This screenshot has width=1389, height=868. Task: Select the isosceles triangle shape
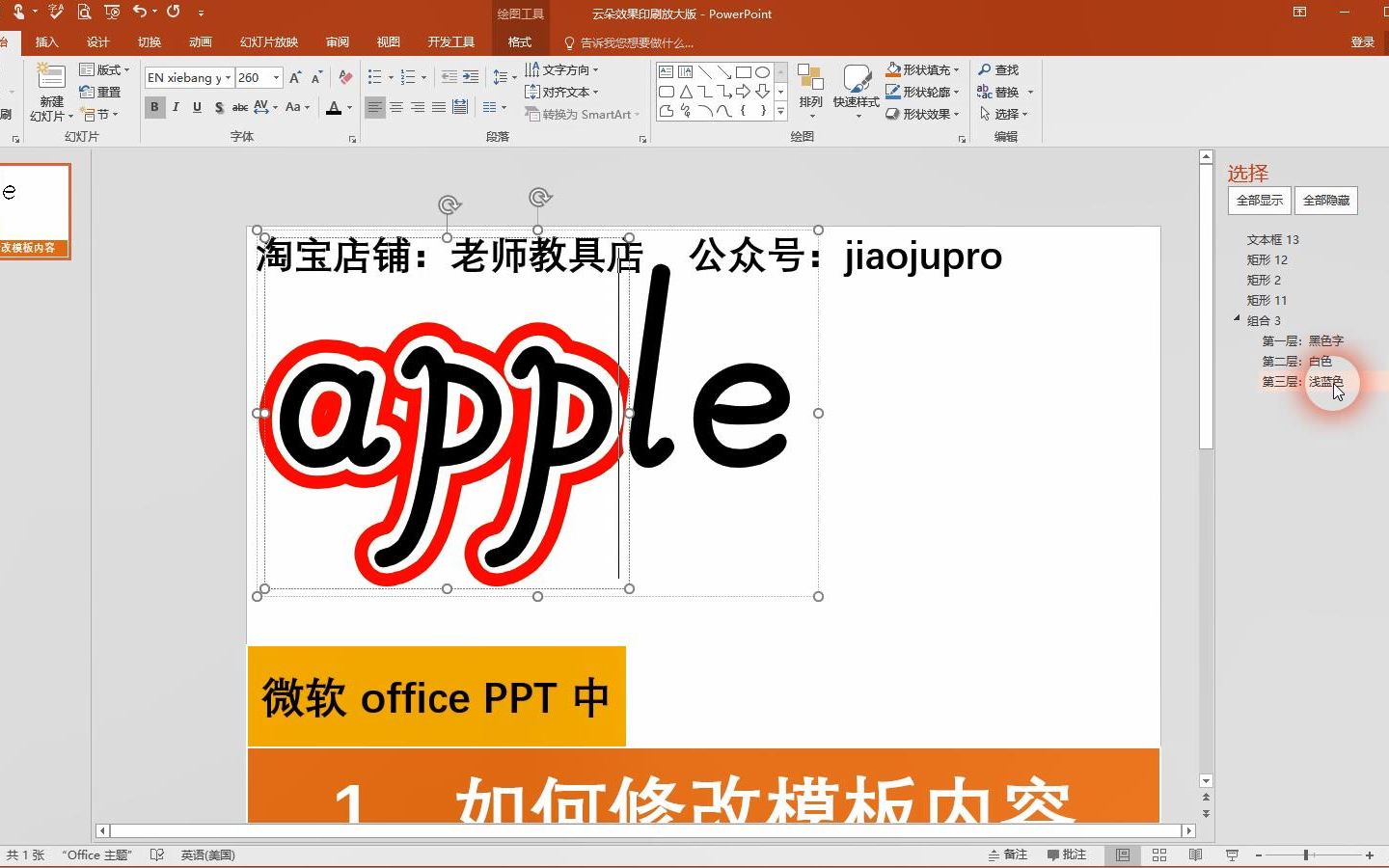(x=685, y=92)
